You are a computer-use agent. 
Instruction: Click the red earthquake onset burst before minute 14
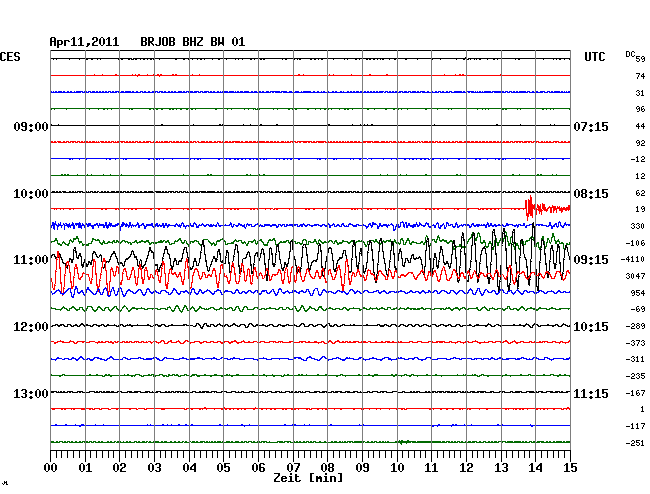click(530, 208)
